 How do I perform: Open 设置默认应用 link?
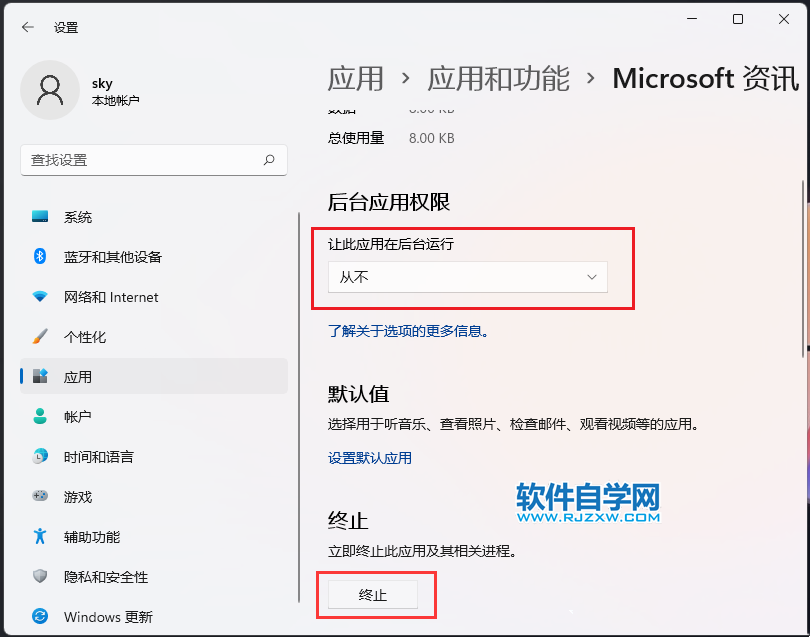[x=369, y=458]
